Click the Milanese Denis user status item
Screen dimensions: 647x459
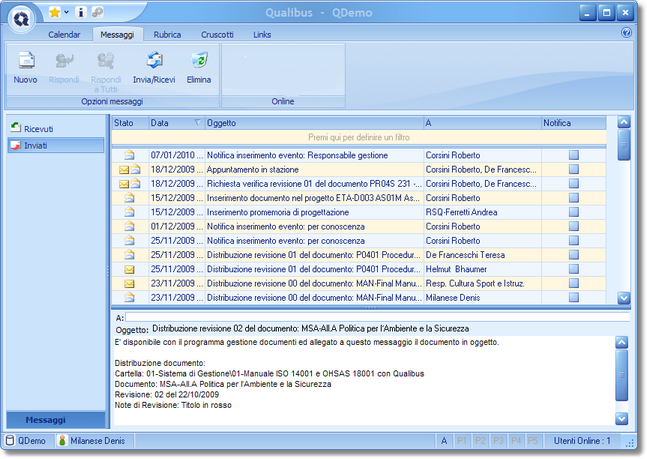pos(92,440)
